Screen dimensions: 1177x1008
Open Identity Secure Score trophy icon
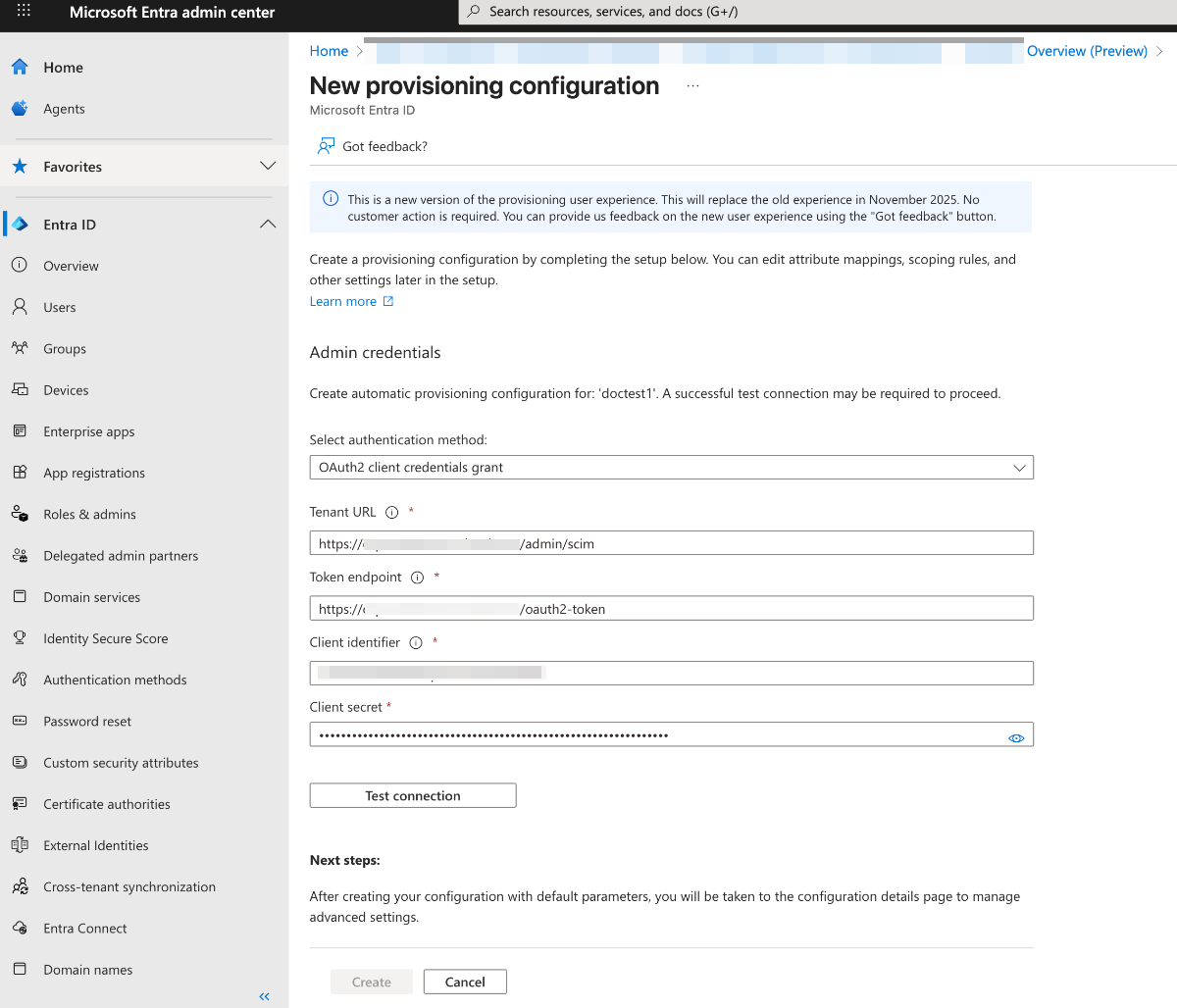point(20,638)
